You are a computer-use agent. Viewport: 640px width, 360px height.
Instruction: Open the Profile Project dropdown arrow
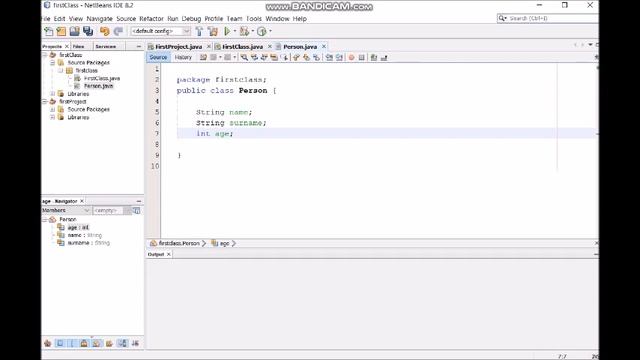(x=270, y=31)
